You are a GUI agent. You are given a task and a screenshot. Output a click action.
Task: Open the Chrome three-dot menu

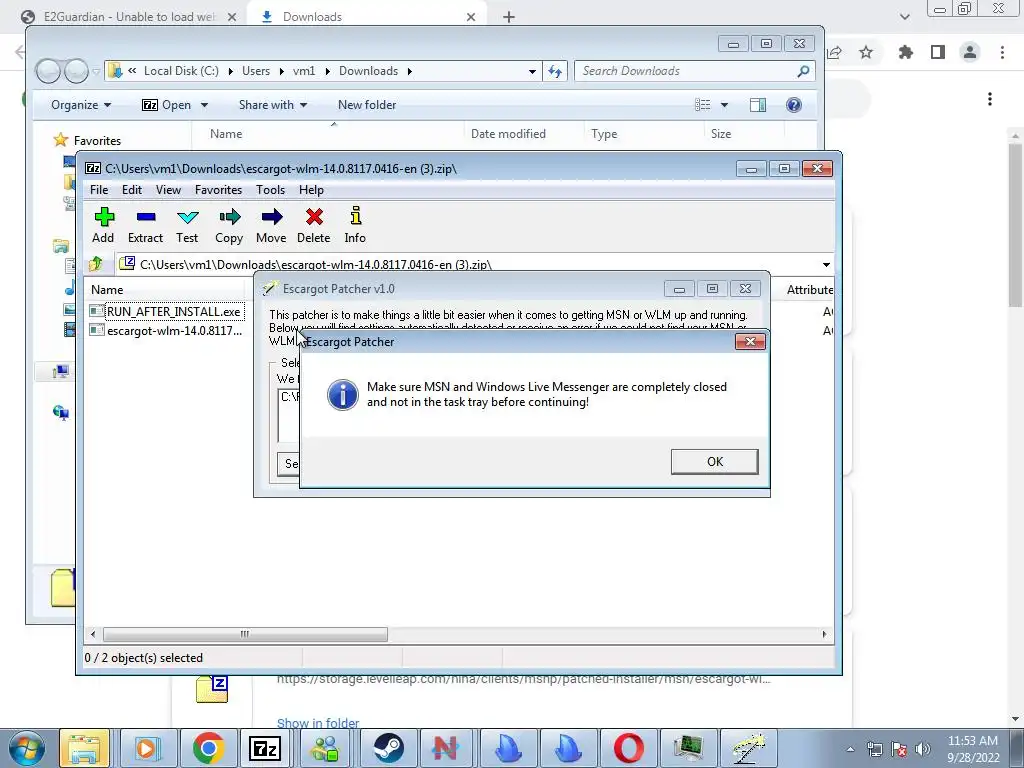pos(1002,52)
